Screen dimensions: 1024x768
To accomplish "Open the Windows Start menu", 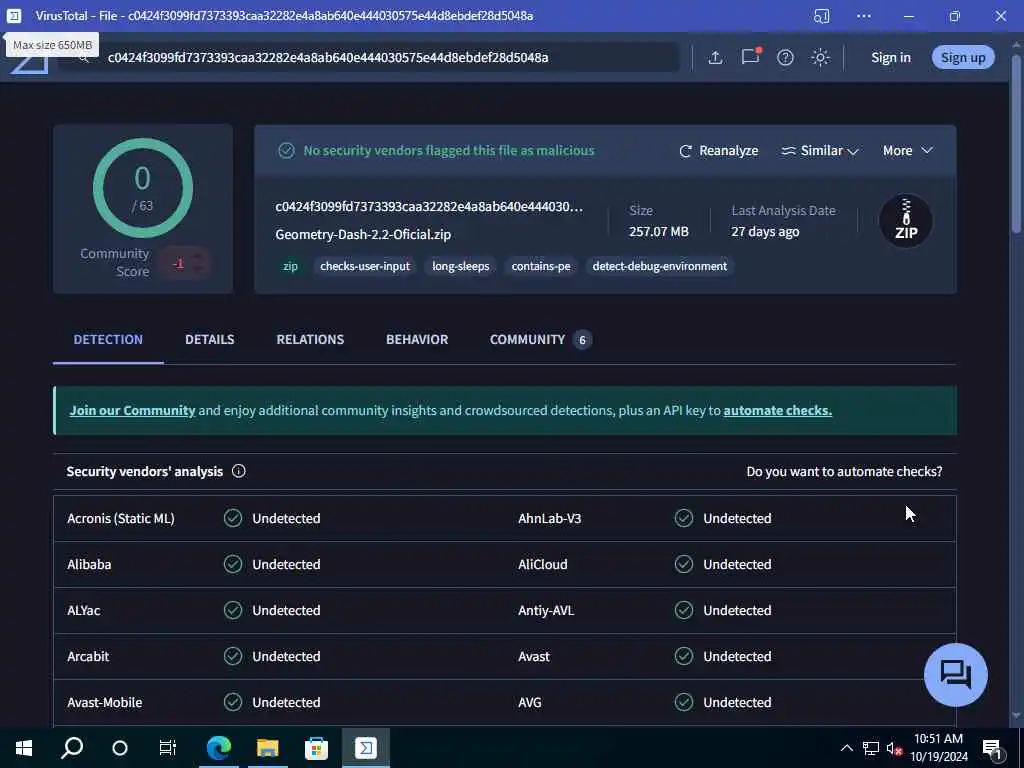I will click(x=24, y=748).
